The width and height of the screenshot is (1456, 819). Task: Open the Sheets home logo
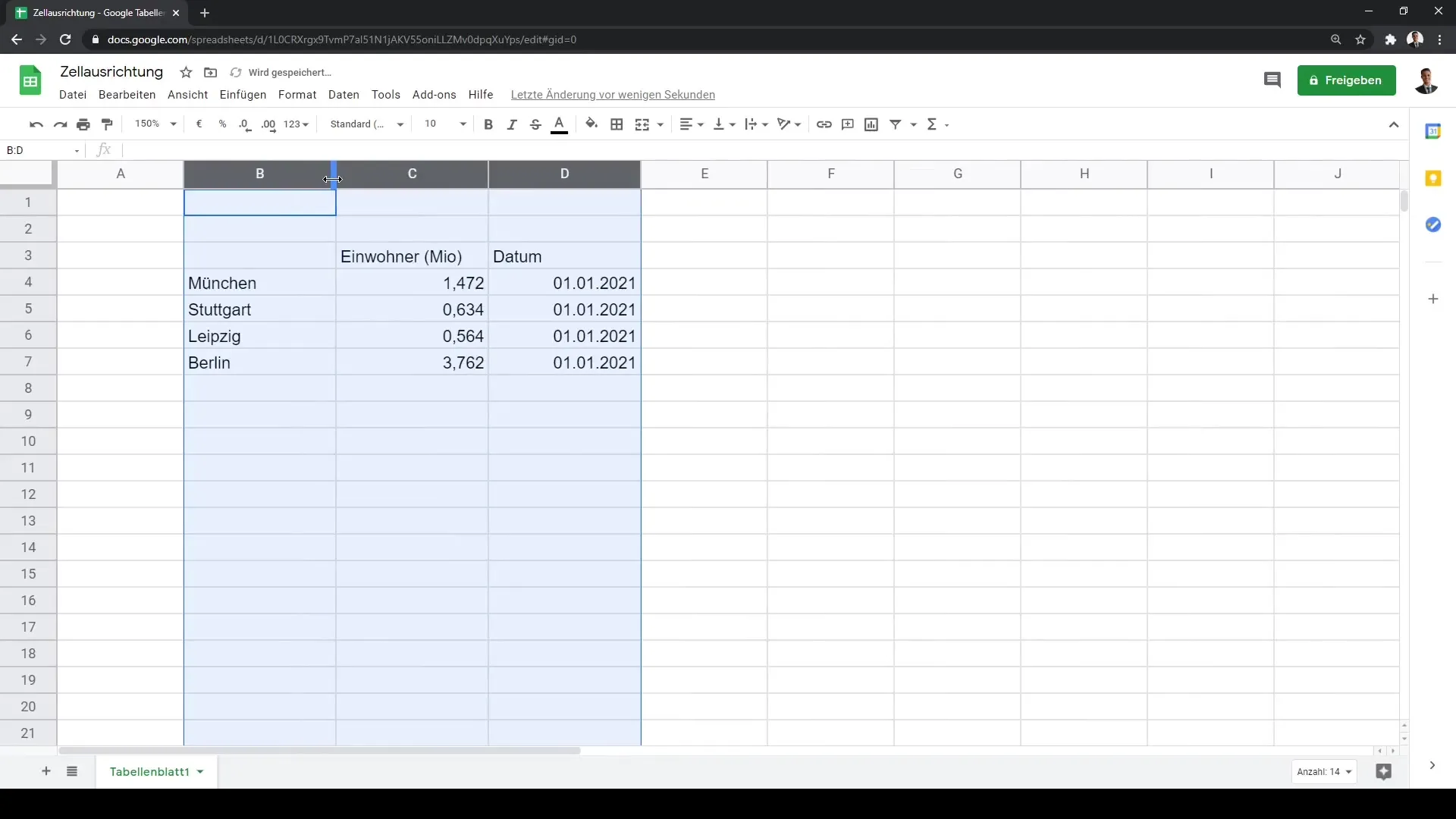[x=30, y=80]
